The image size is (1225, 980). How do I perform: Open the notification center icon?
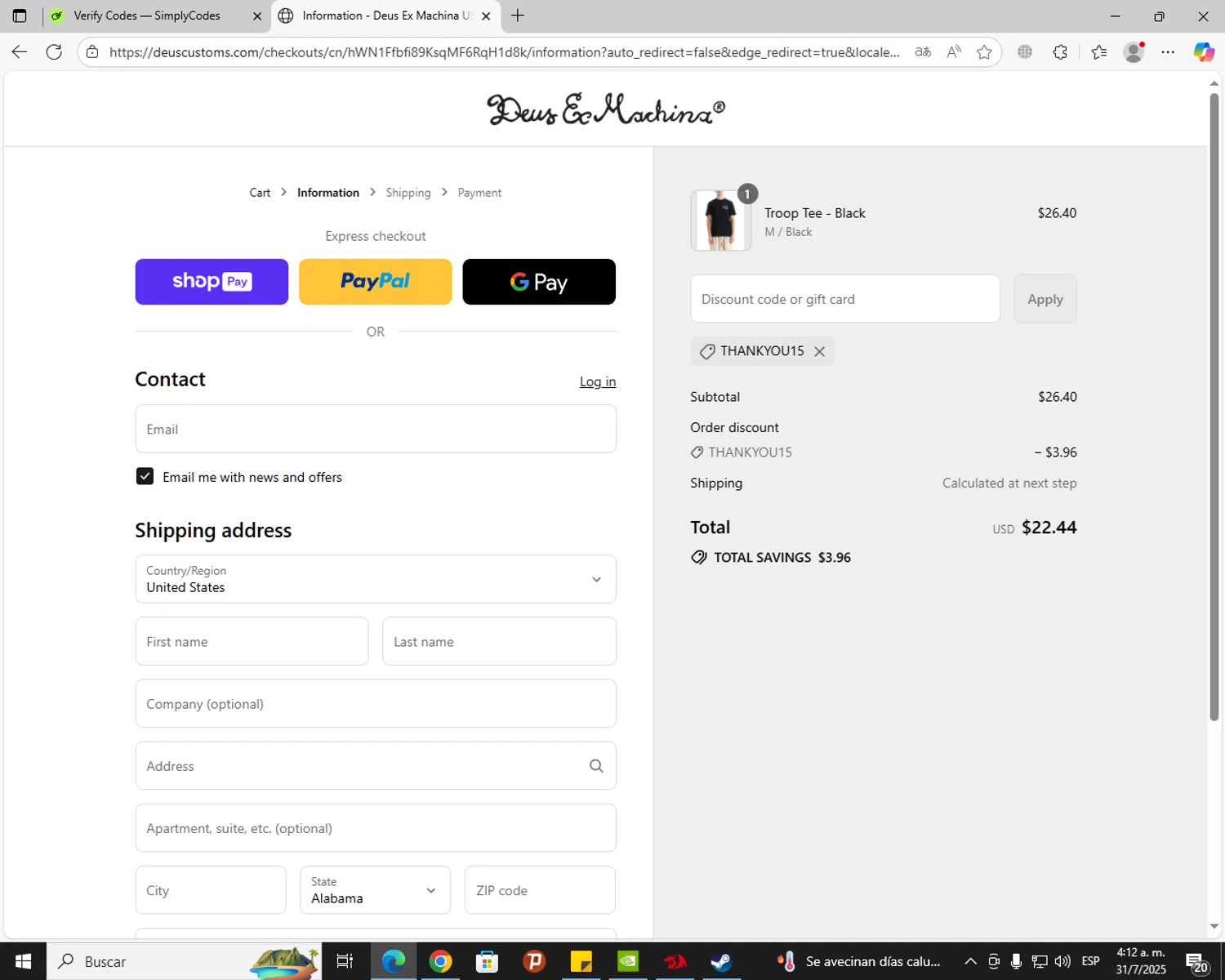(1196, 961)
